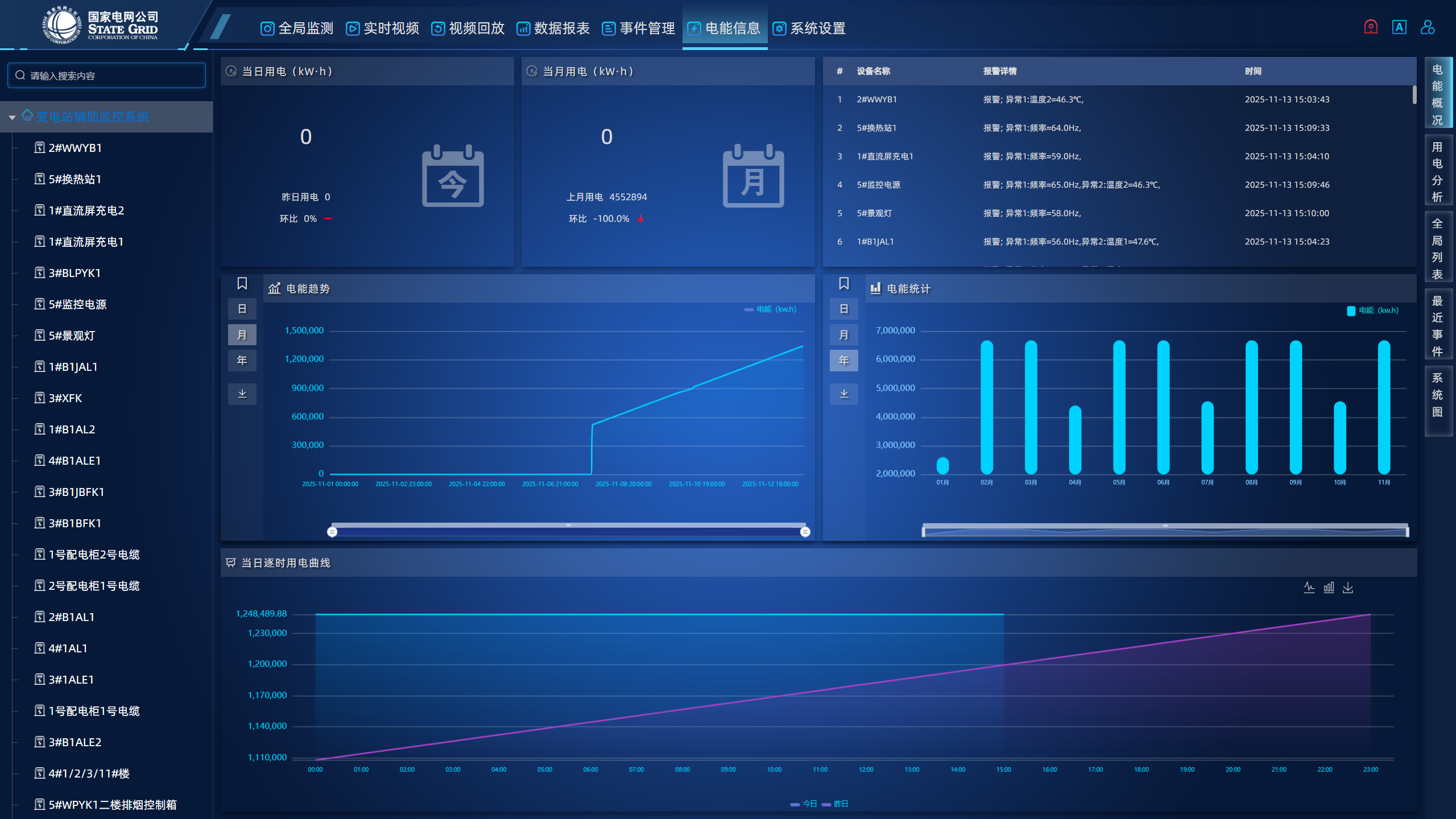Open the user account icon
This screenshot has height=819, width=1456.
point(1428,27)
